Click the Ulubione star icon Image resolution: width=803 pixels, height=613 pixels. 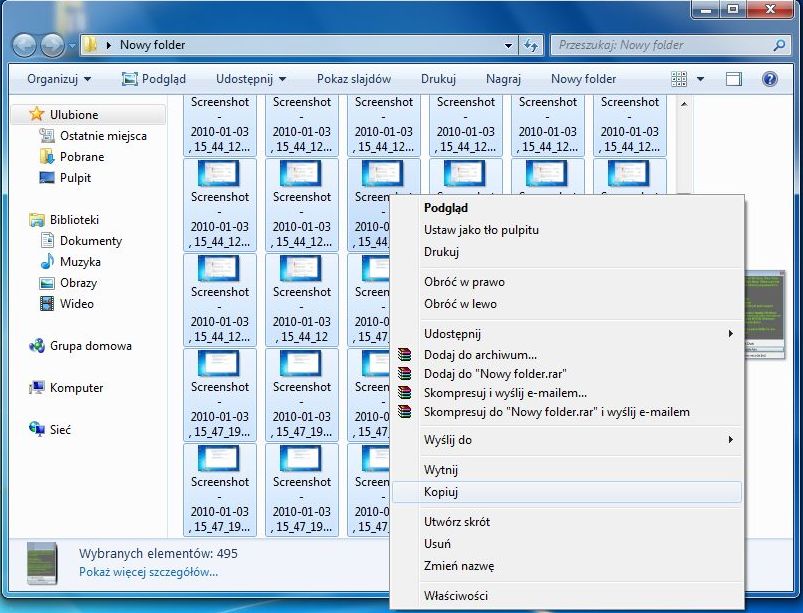click(x=36, y=114)
